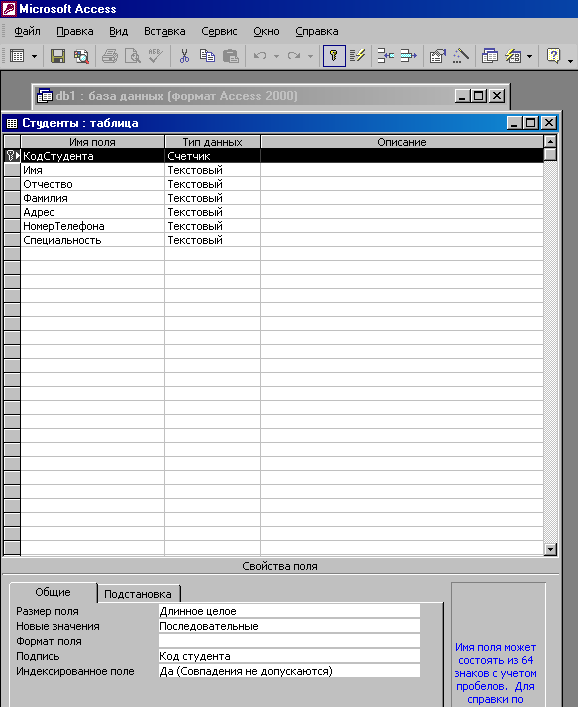Open the Вставка menu
Image resolution: width=578 pixels, height=707 pixels.
[165, 32]
